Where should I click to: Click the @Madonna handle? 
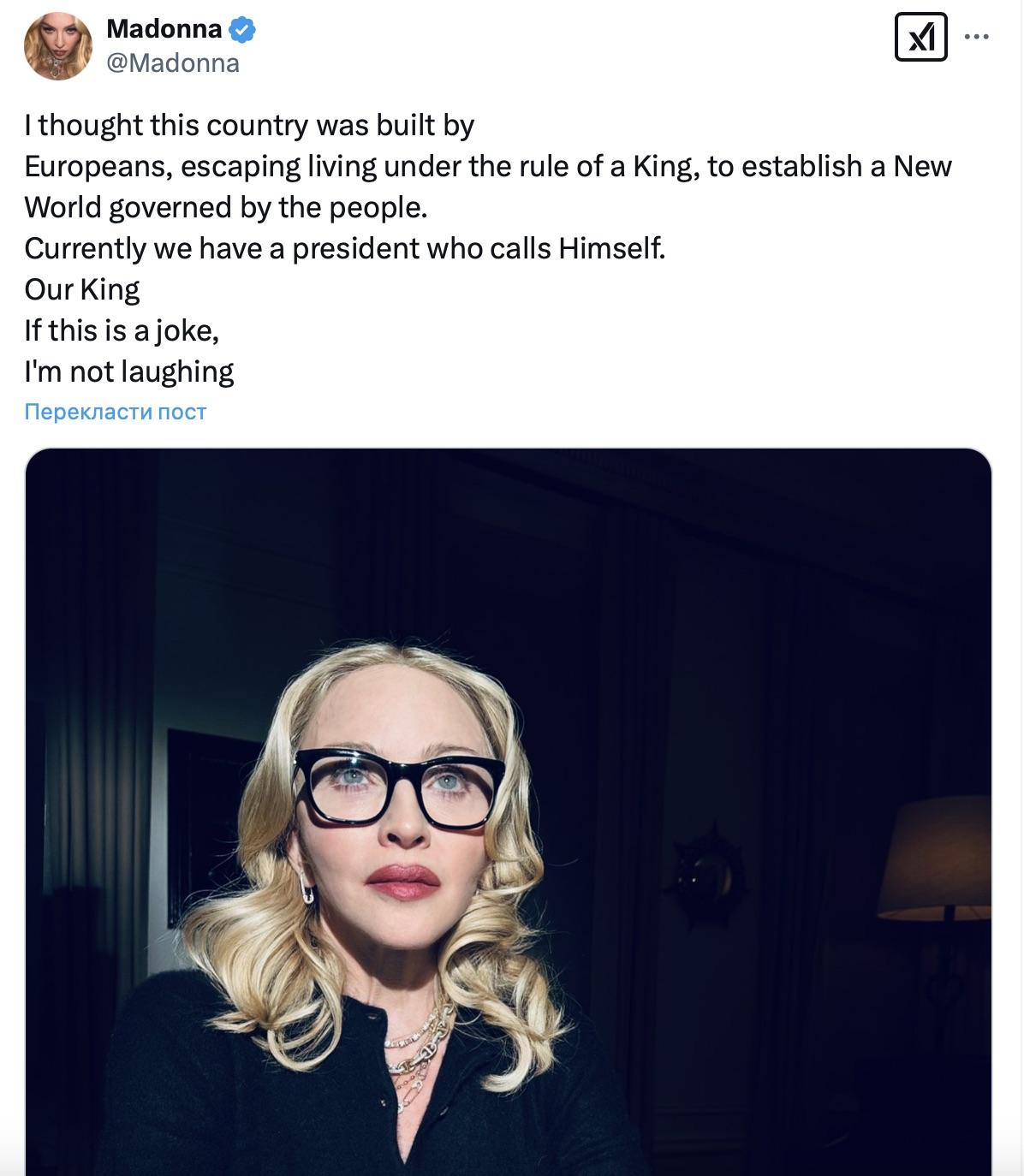(172, 63)
